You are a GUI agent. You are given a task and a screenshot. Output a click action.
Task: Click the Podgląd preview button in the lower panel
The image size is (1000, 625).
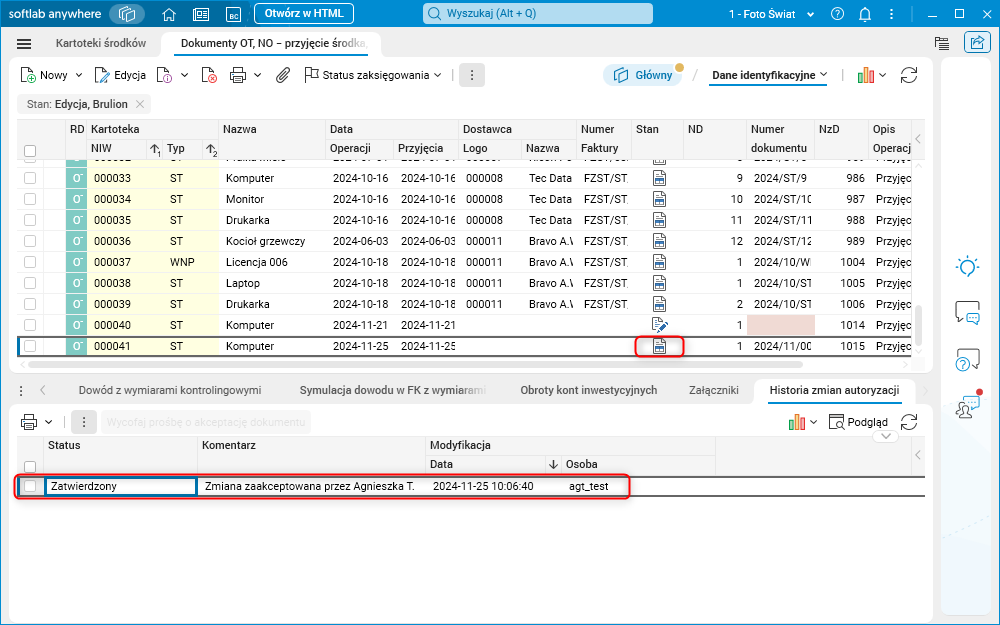tap(858, 422)
